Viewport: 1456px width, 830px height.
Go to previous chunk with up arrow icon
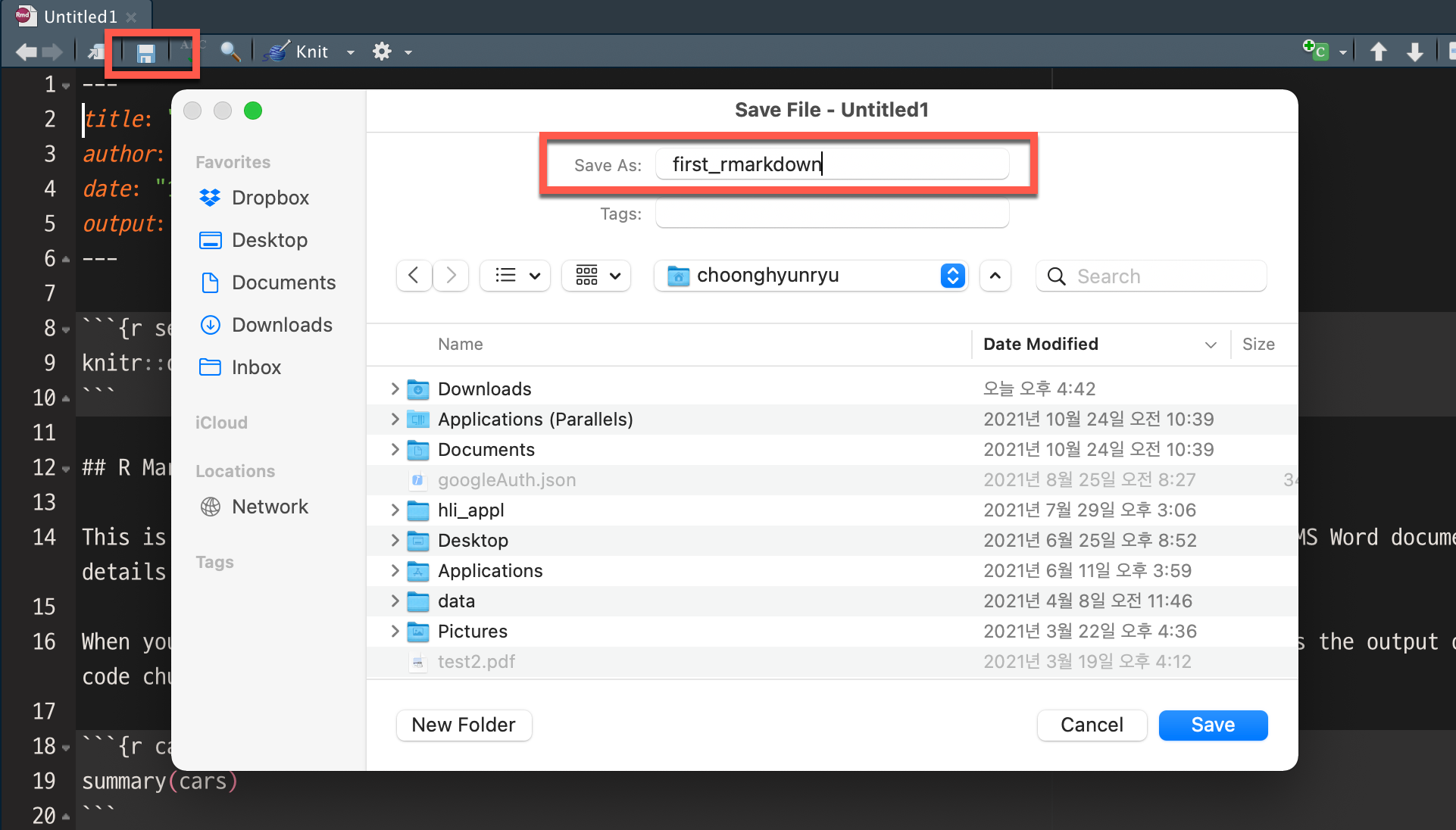click(1379, 51)
